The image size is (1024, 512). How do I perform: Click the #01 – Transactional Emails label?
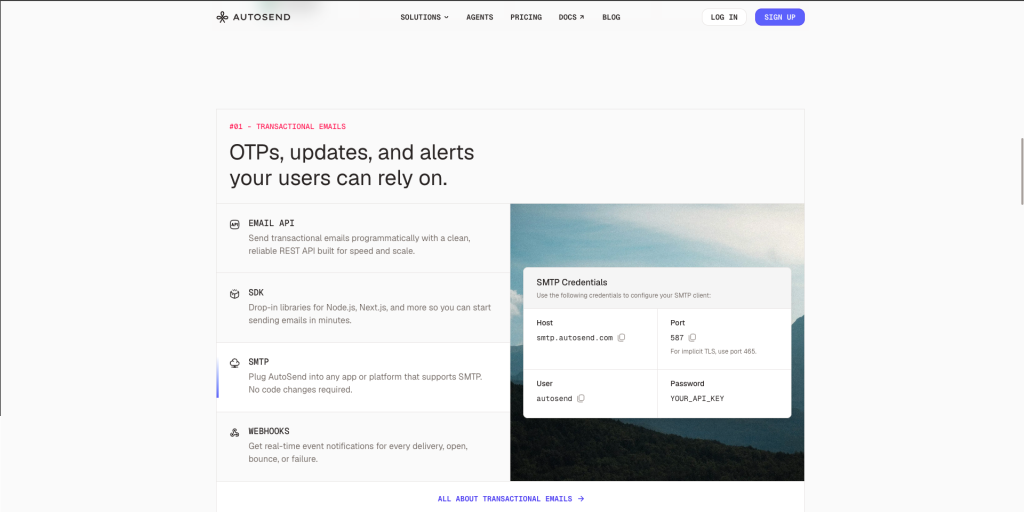coord(287,127)
